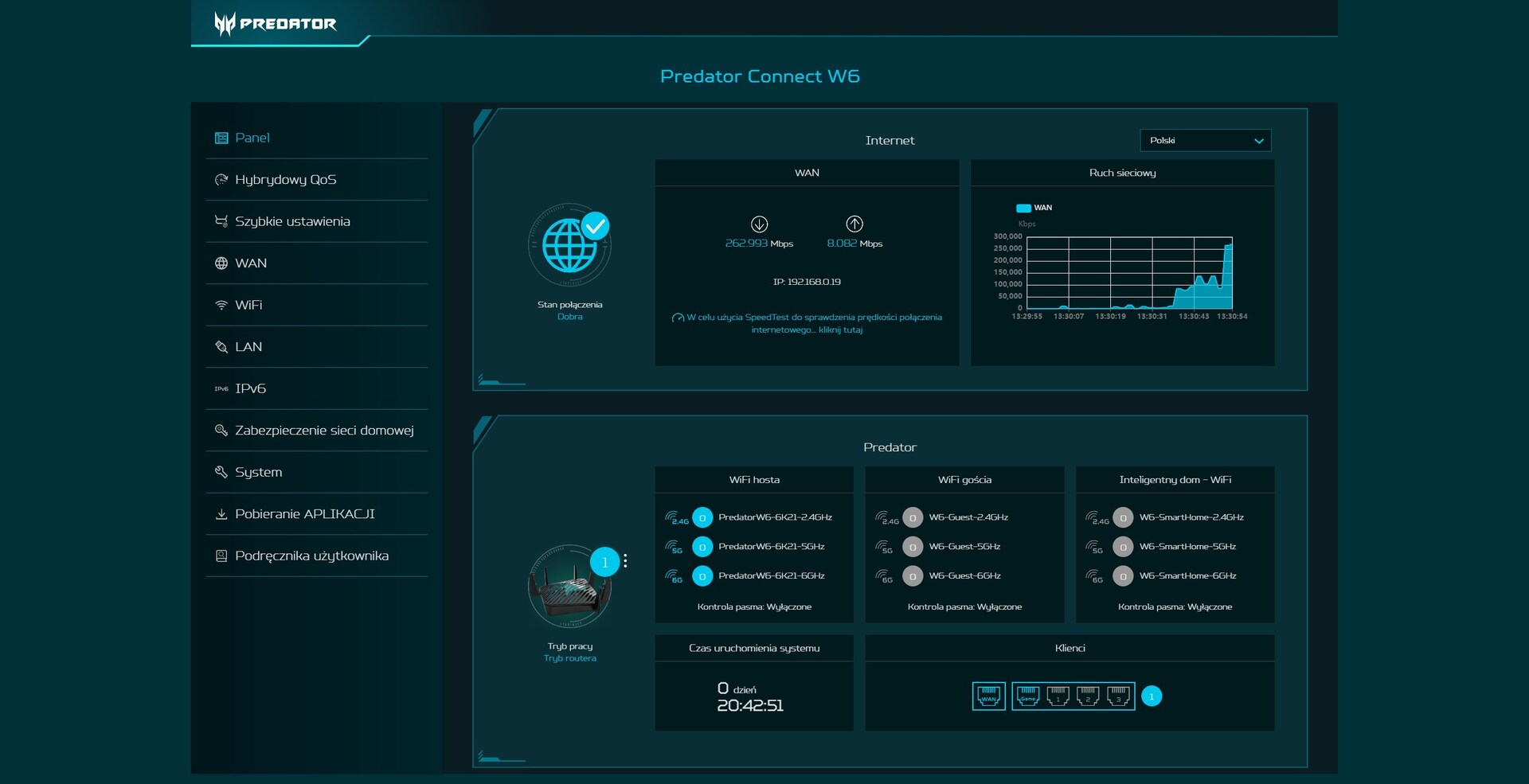Click the W6-Guest-5GHz client count badge
The width and height of the screenshot is (1529, 784).
[913, 547]
